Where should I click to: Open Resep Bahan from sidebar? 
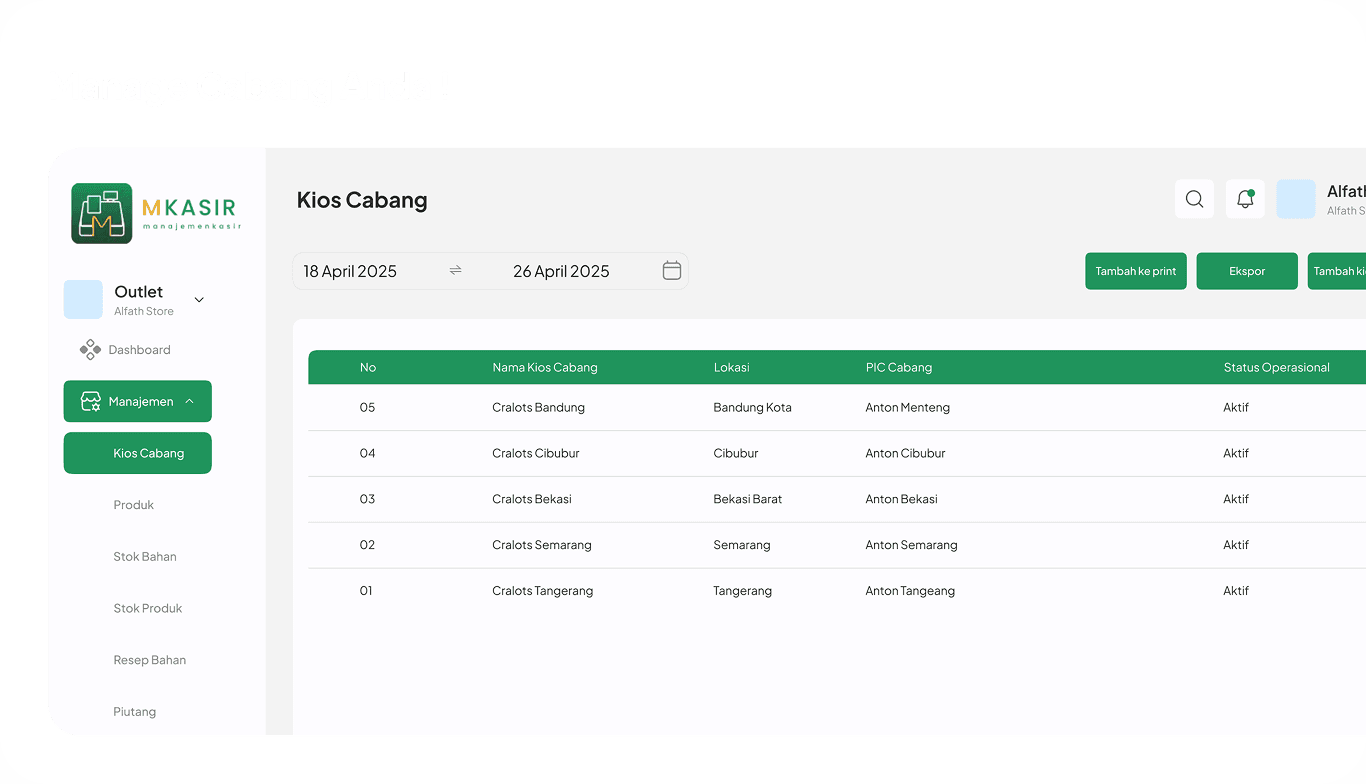point(150,660)
